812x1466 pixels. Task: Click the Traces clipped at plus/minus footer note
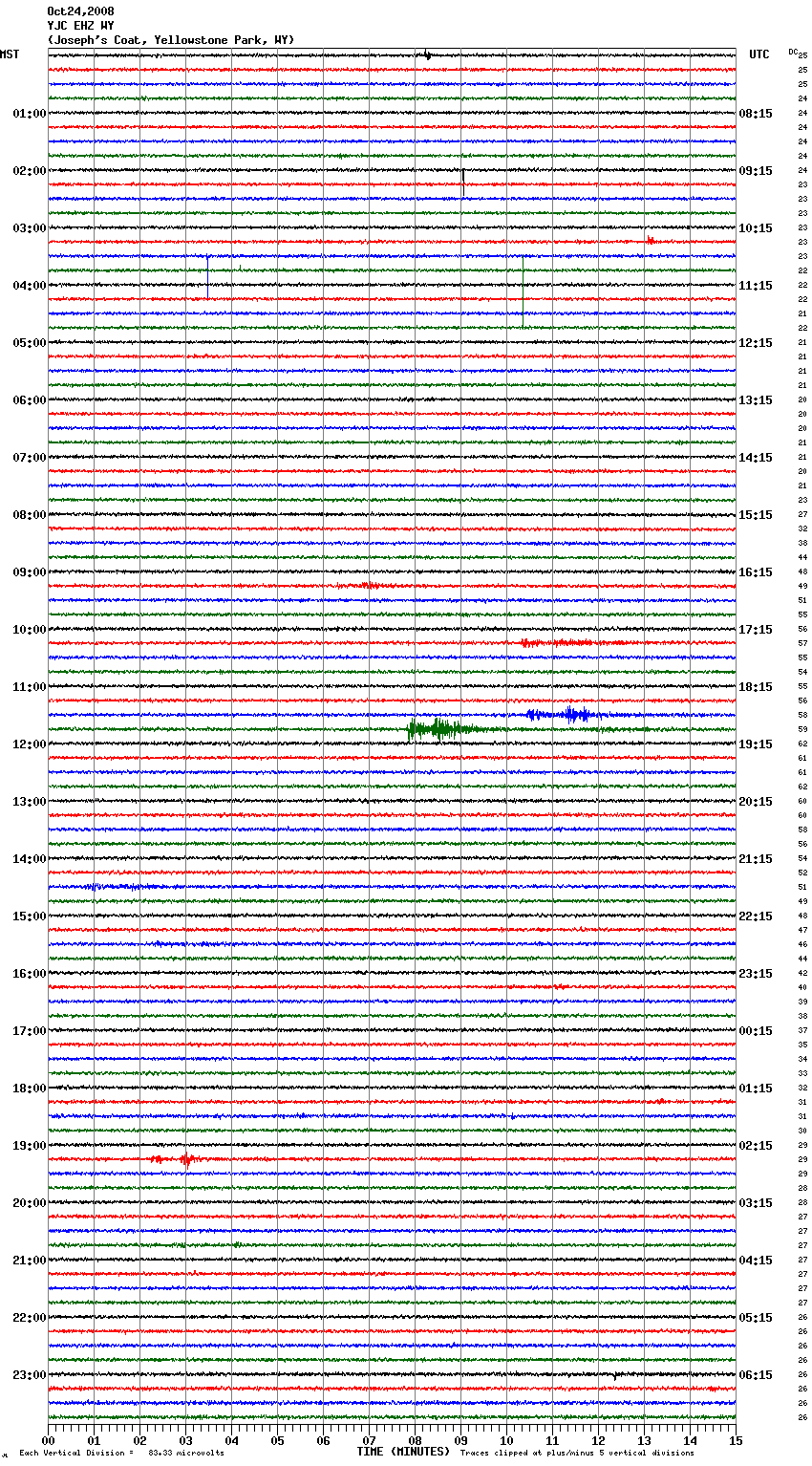point(577,1453)
